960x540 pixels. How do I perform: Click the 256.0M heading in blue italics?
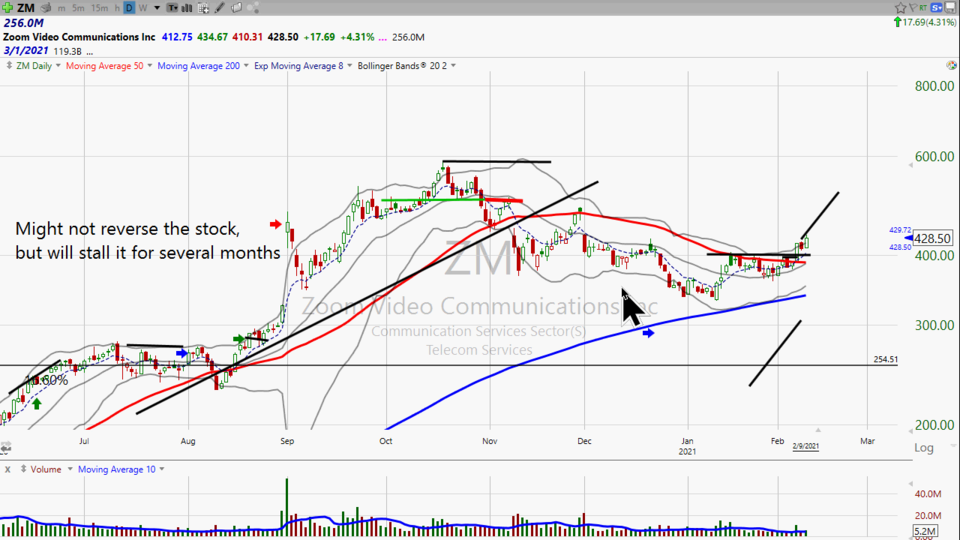click(x=23, y=23)
